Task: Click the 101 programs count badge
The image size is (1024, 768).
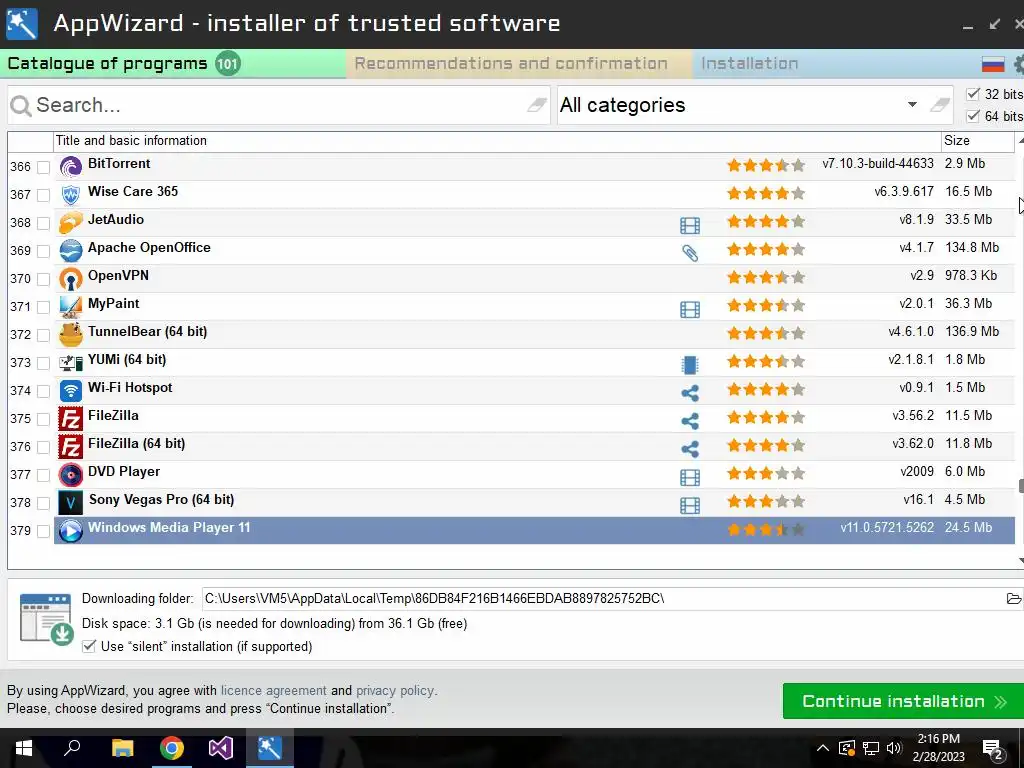Action: pyautogui.click(x=227, y=63)
